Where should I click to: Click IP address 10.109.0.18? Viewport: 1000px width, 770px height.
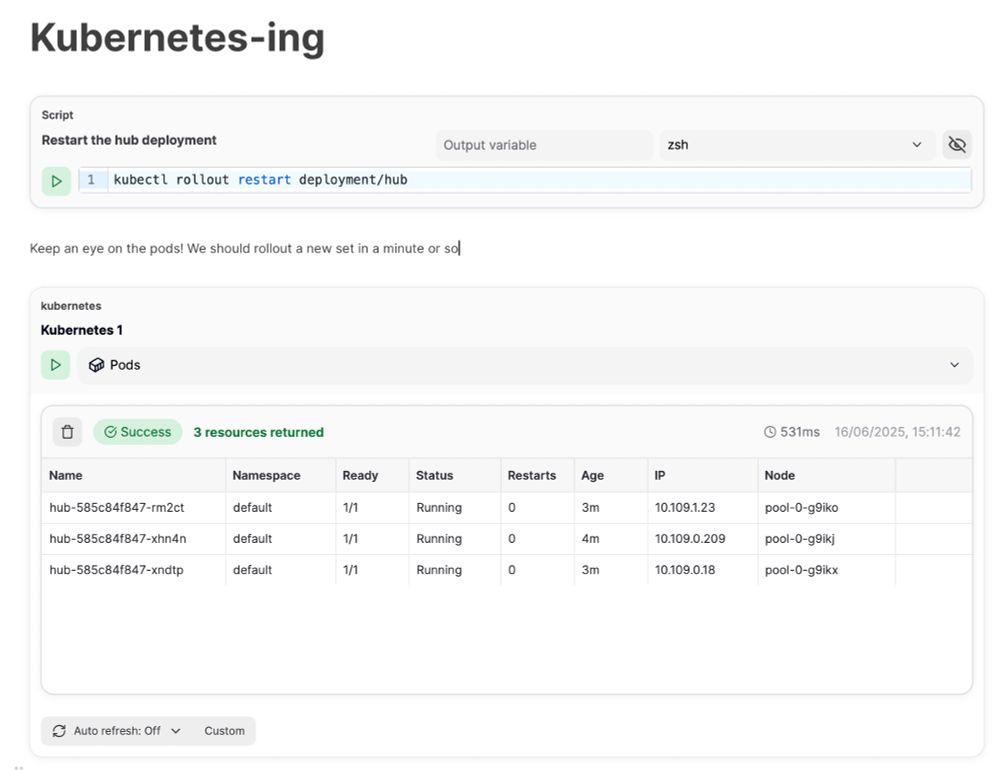click(685, 570)
